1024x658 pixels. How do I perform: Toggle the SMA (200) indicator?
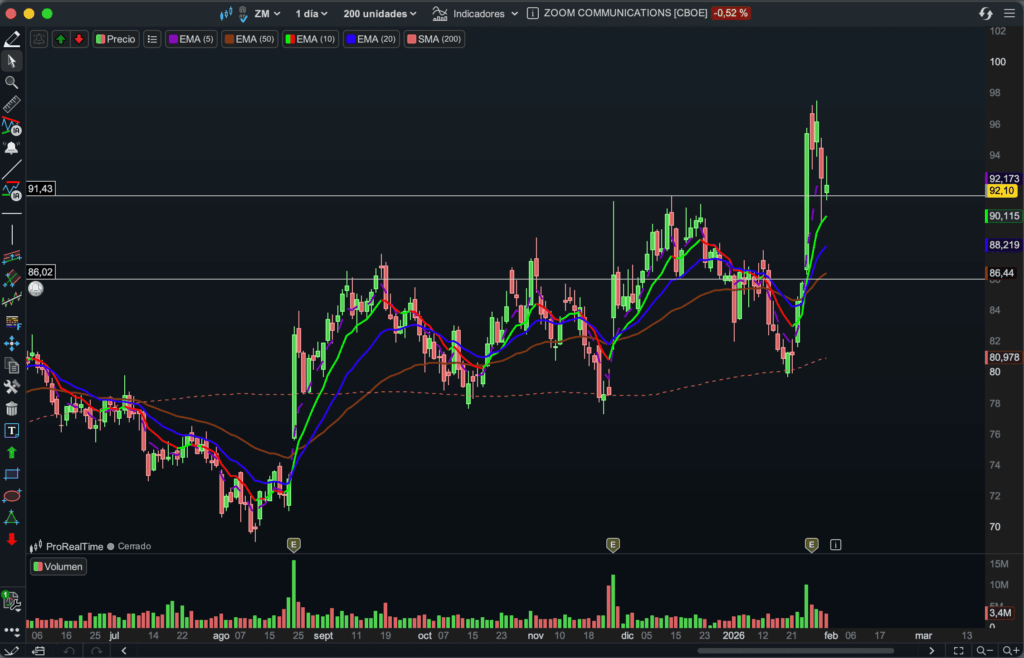[x=434, y=39]
